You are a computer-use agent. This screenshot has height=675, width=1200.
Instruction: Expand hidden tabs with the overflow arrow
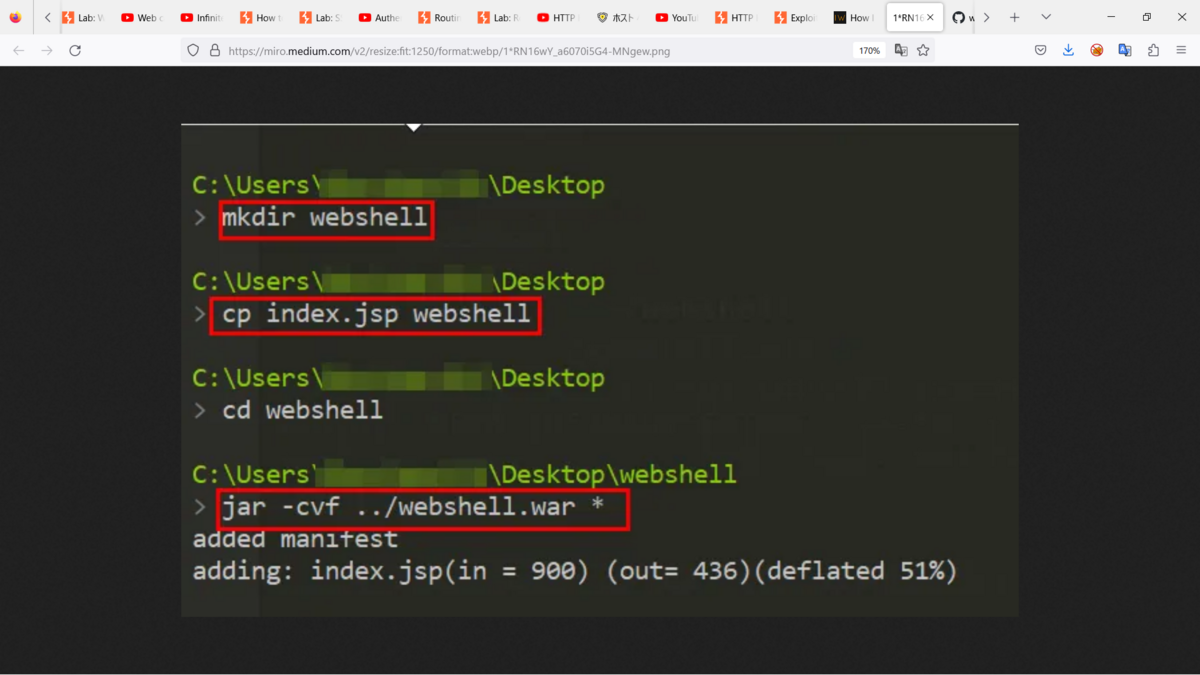[x=986, y=17]
